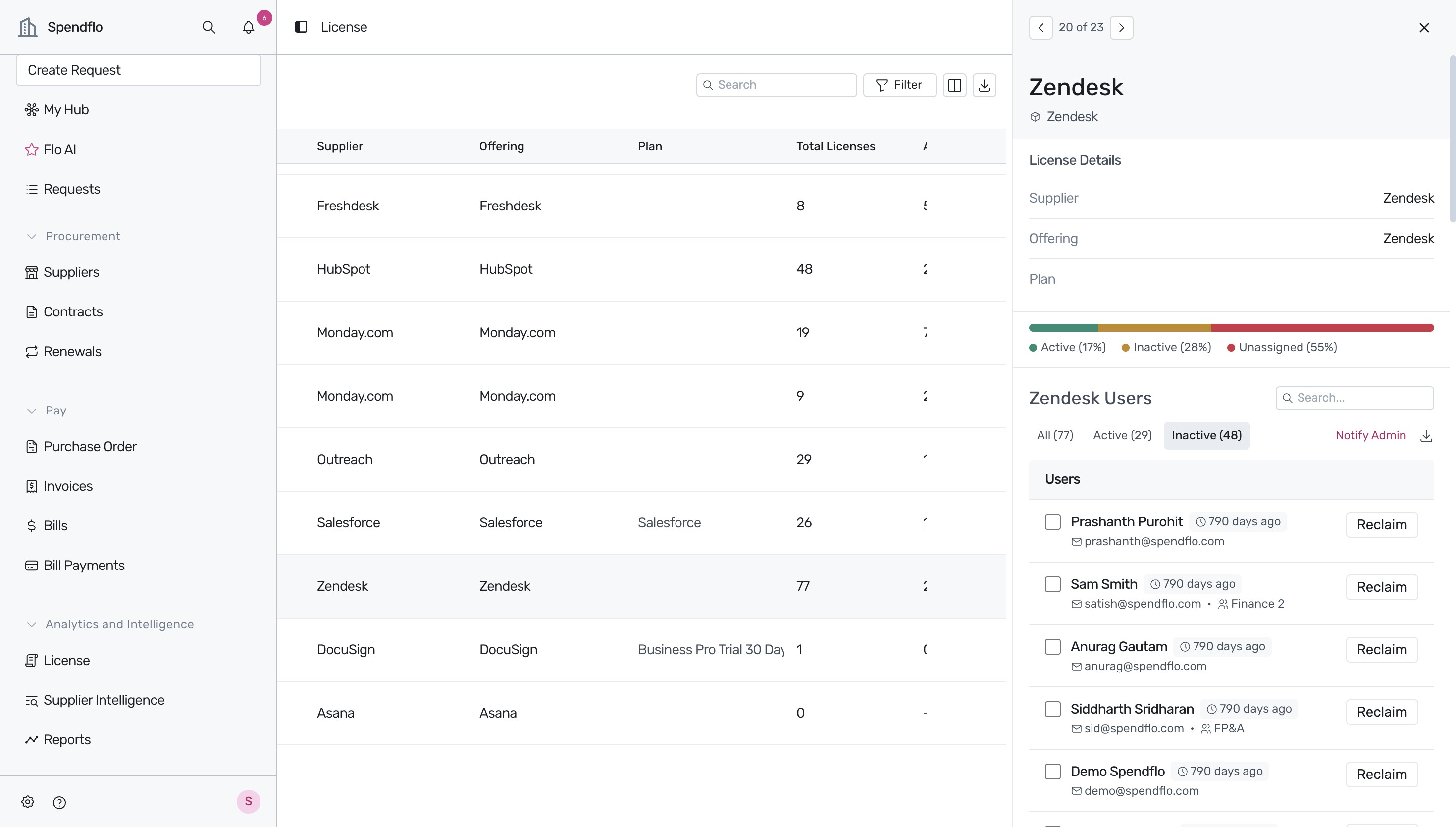This screenshot has width=1456, height=827.
Task: Switch to the All (77) users tab
Action: click(1054, 436)
